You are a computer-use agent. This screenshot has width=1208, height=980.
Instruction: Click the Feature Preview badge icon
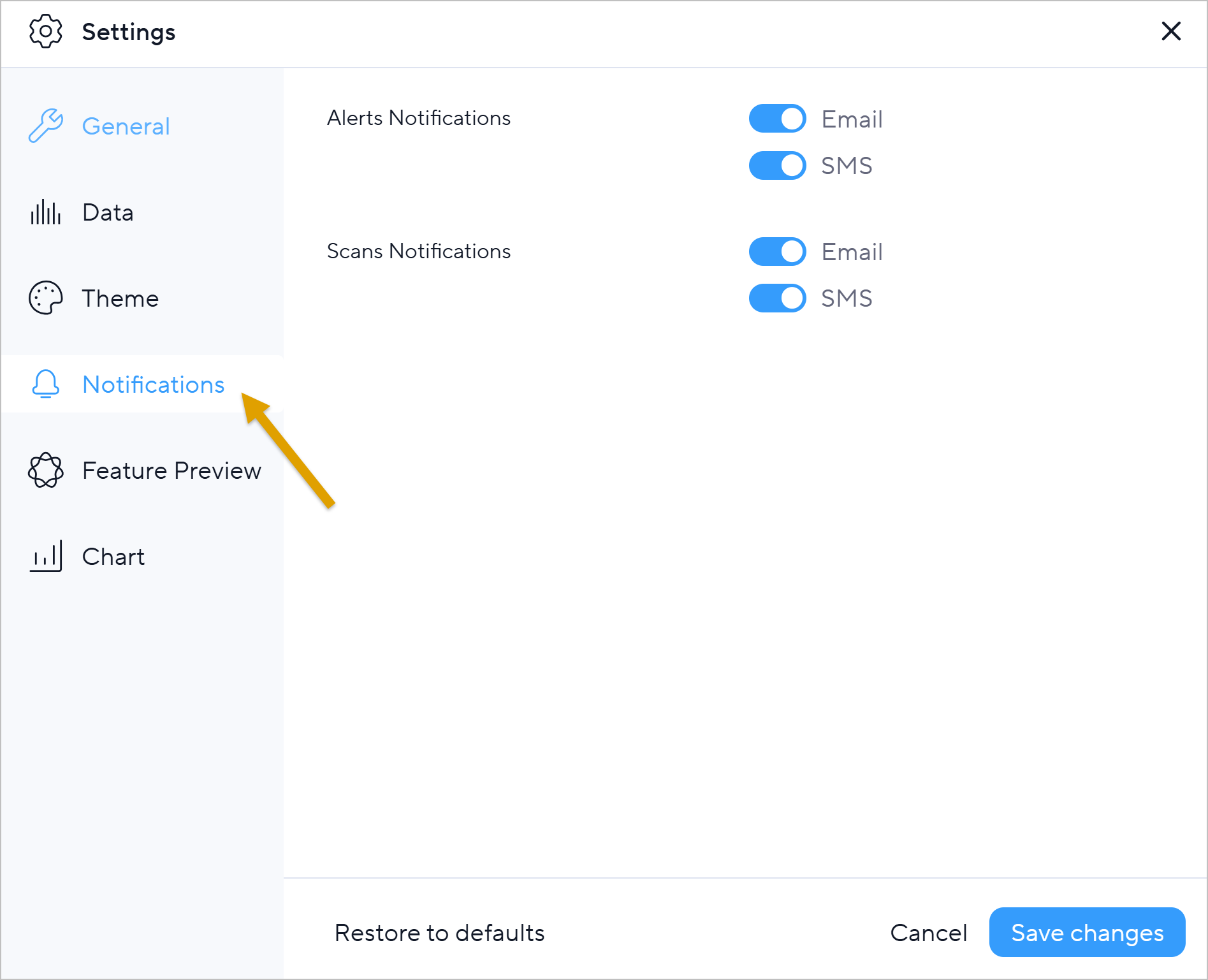coord(46,471)
